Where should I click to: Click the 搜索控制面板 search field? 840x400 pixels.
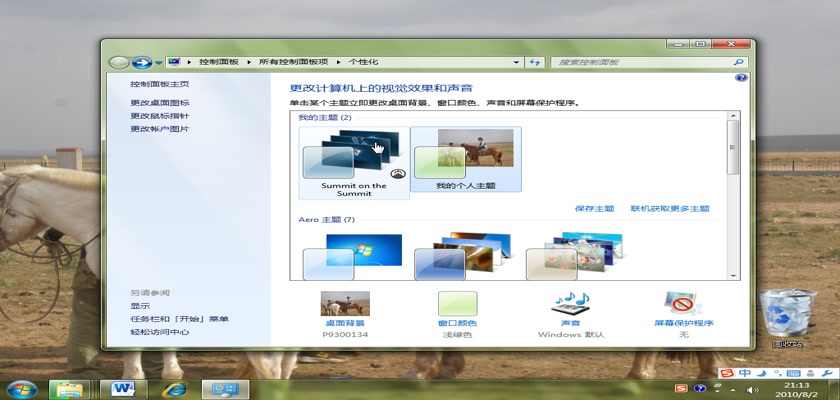click(640, 62)
